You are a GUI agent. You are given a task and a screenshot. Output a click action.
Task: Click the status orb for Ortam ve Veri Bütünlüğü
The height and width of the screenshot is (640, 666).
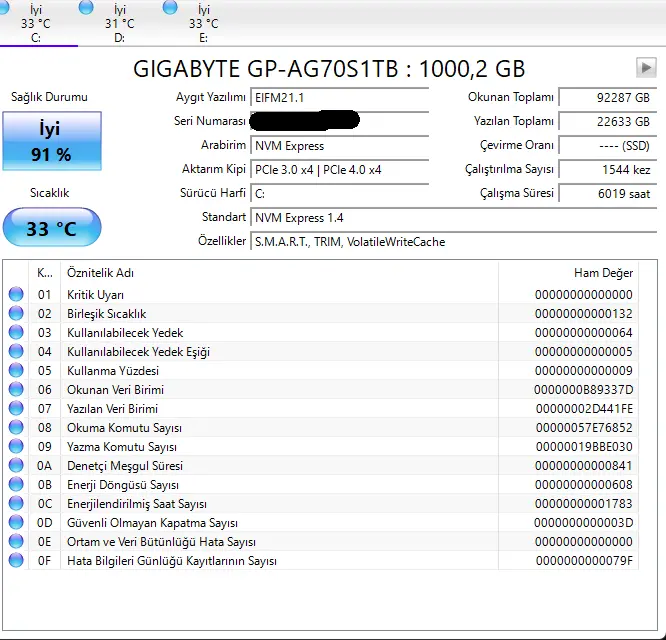(x=16, y=541)
